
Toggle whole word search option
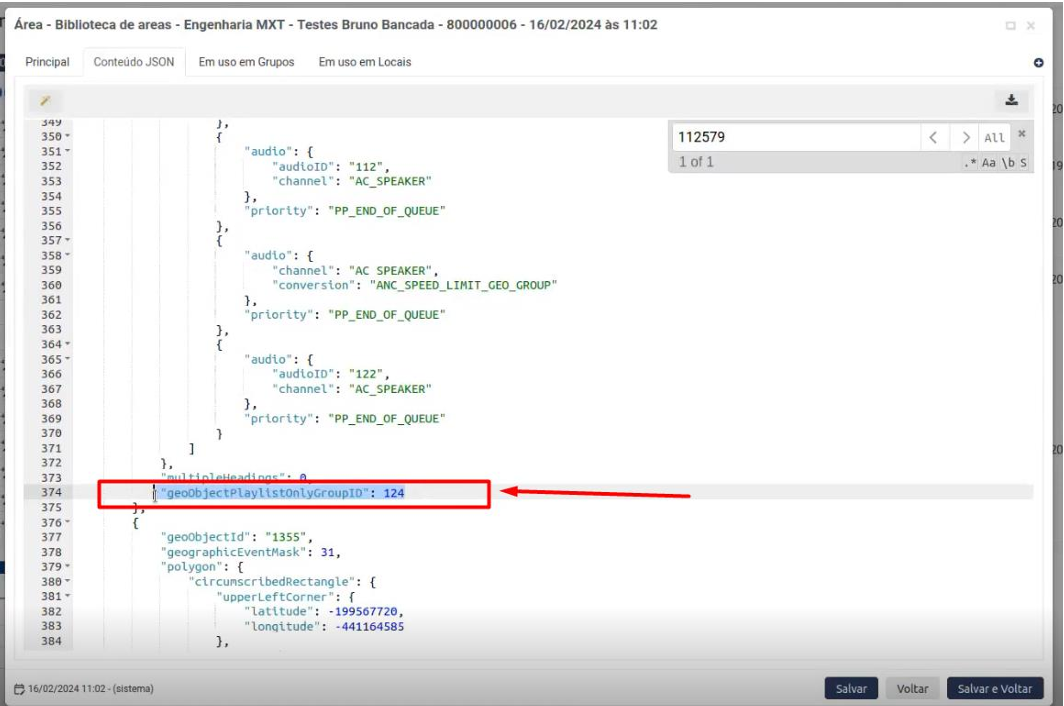click(1007, 163)
